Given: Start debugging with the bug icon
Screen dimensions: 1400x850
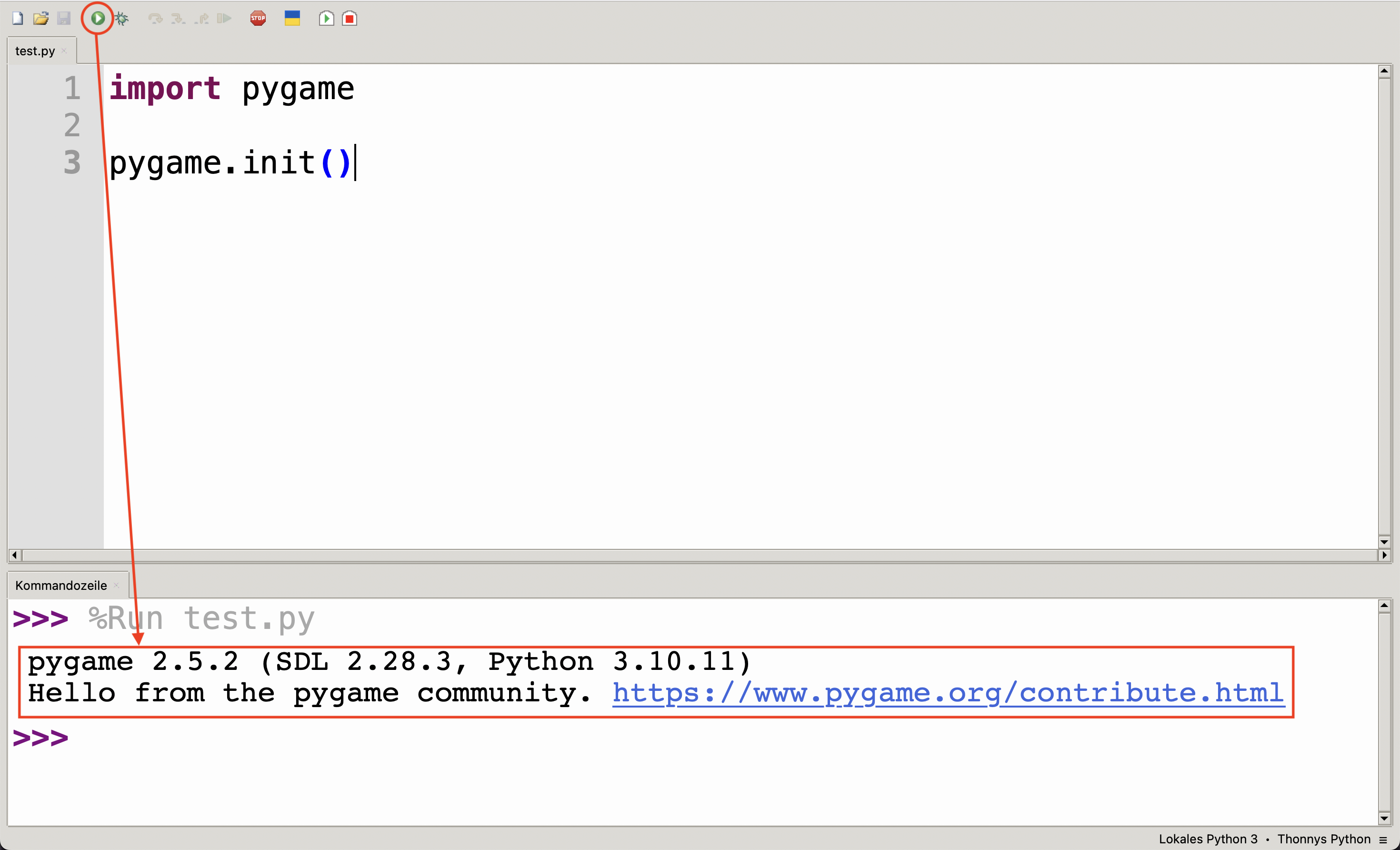Looking at the screenshot, I should coord(121,19).
